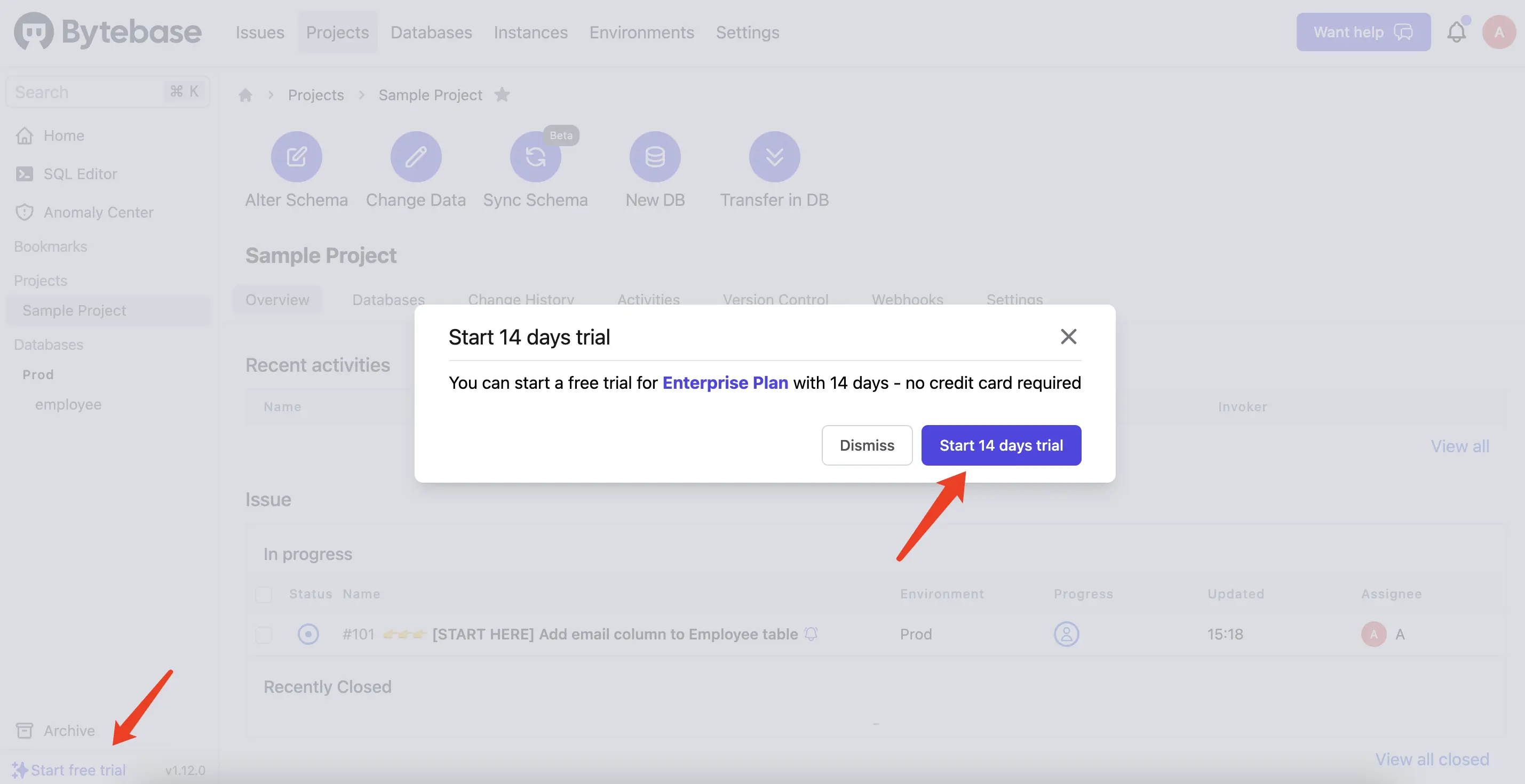Image resolution: width=1525 pixels, height=784 pixels.
Task: Star the Sample Project bookmark icon
Action: [x=502, y=95]
